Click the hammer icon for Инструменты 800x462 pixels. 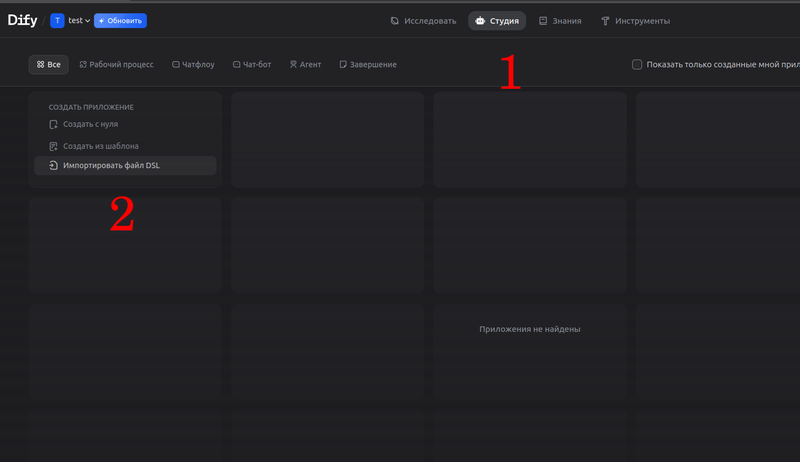tap(605, 20)
